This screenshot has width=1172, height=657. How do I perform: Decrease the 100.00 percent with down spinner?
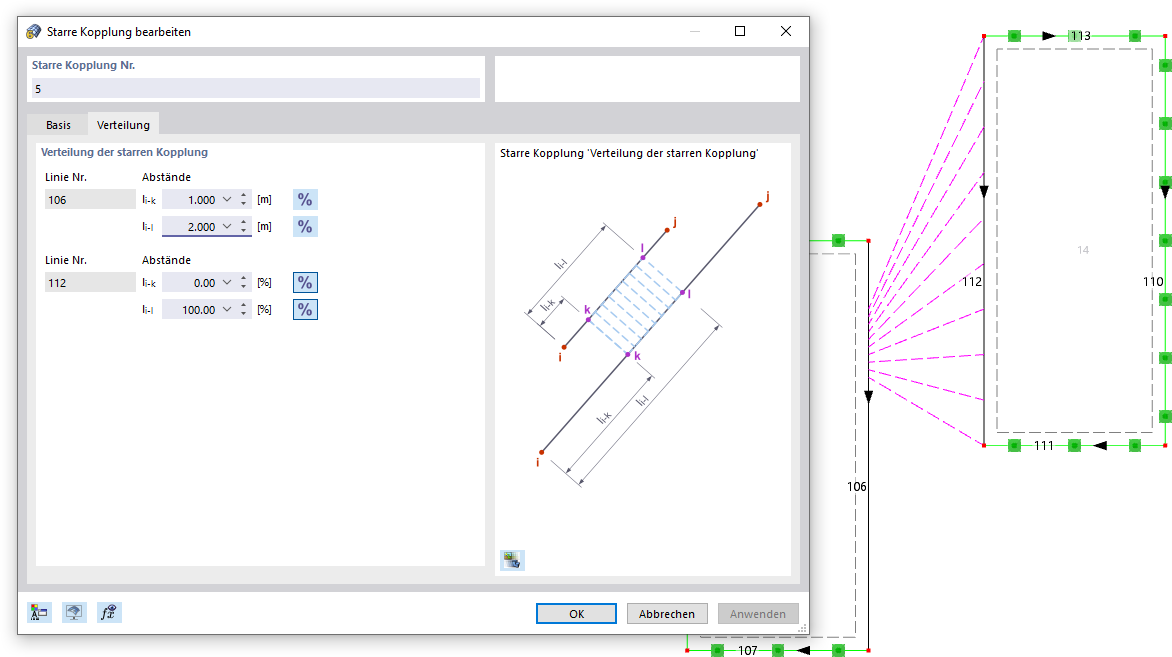pyautogui.click(x=244, y=313)
